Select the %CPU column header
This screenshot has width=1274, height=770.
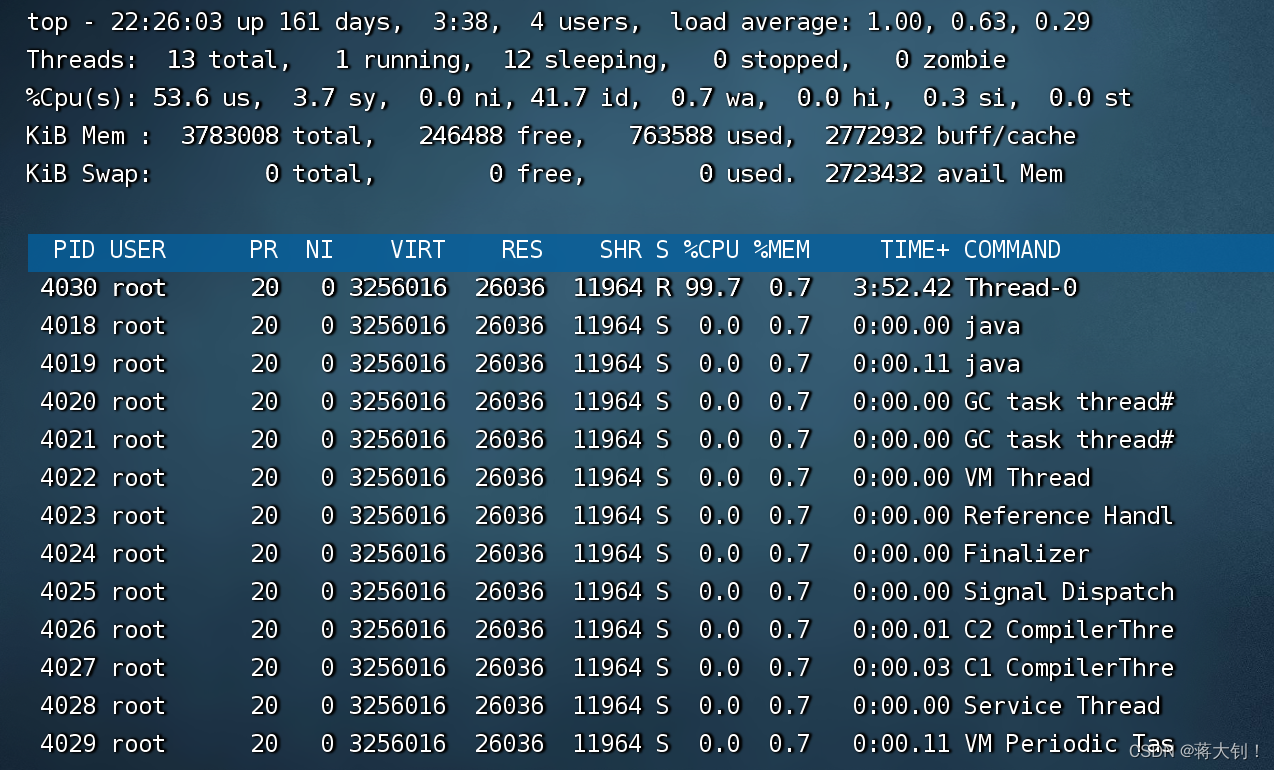point(712,250)
